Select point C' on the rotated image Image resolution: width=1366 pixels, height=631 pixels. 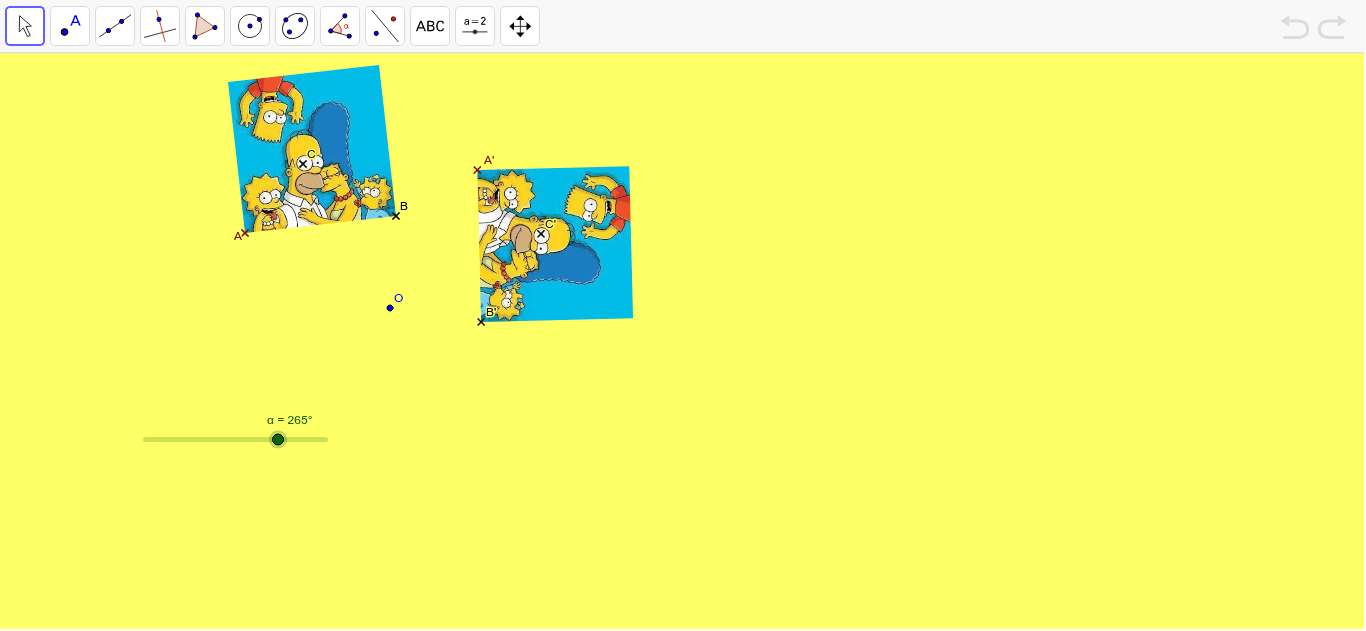541,235
